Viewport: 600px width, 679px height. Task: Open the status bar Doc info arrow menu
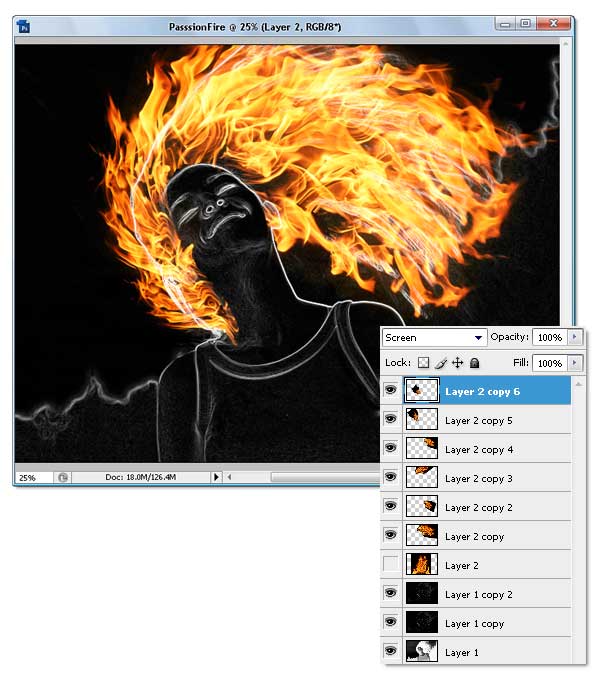pos(216,478)
